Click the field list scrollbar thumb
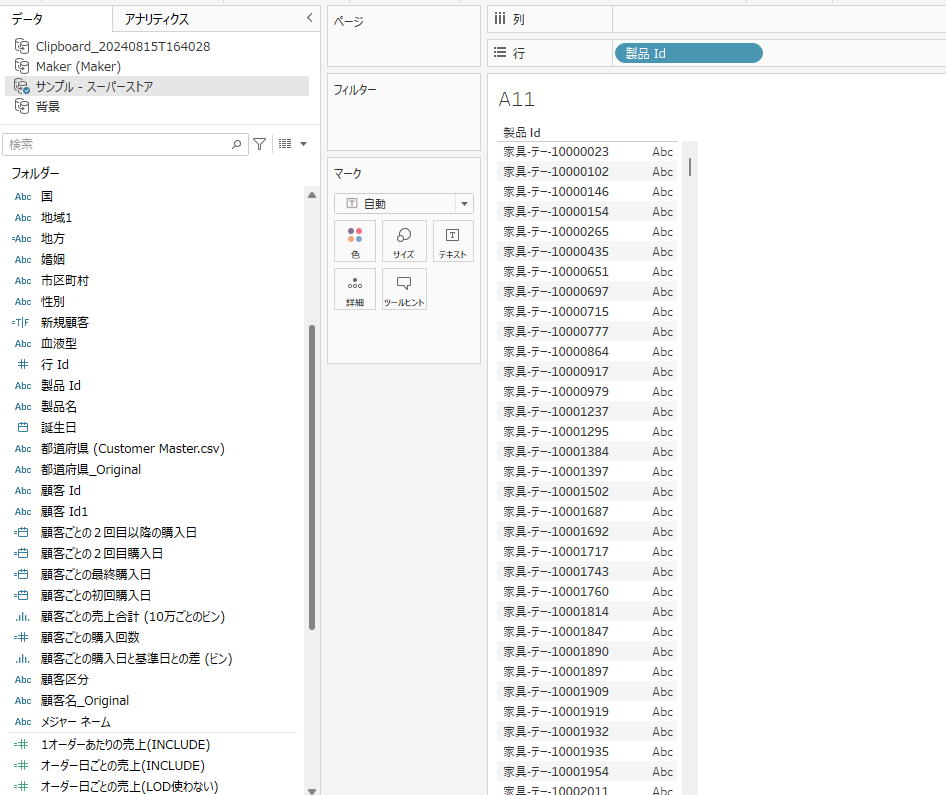This screenshot has width=946, height=795. point(312,478)
